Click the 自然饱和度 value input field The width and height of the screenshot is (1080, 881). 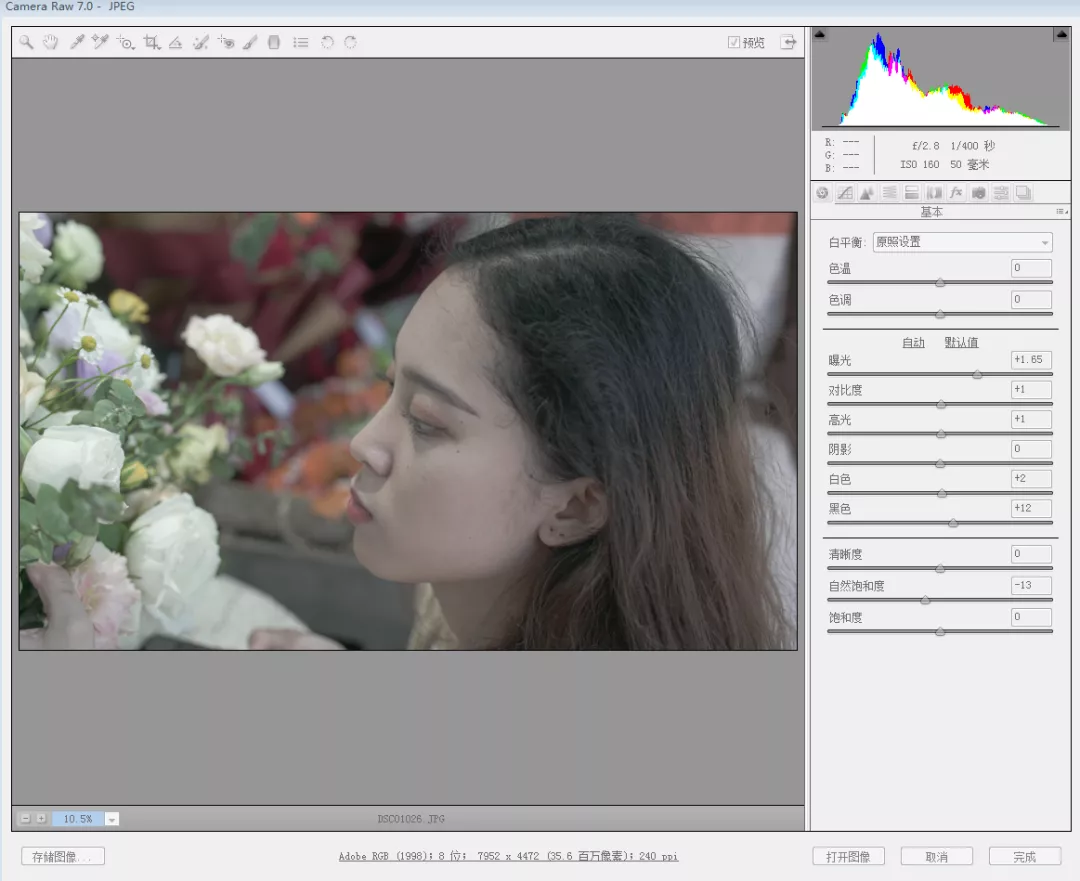[x=1031, y=585]
